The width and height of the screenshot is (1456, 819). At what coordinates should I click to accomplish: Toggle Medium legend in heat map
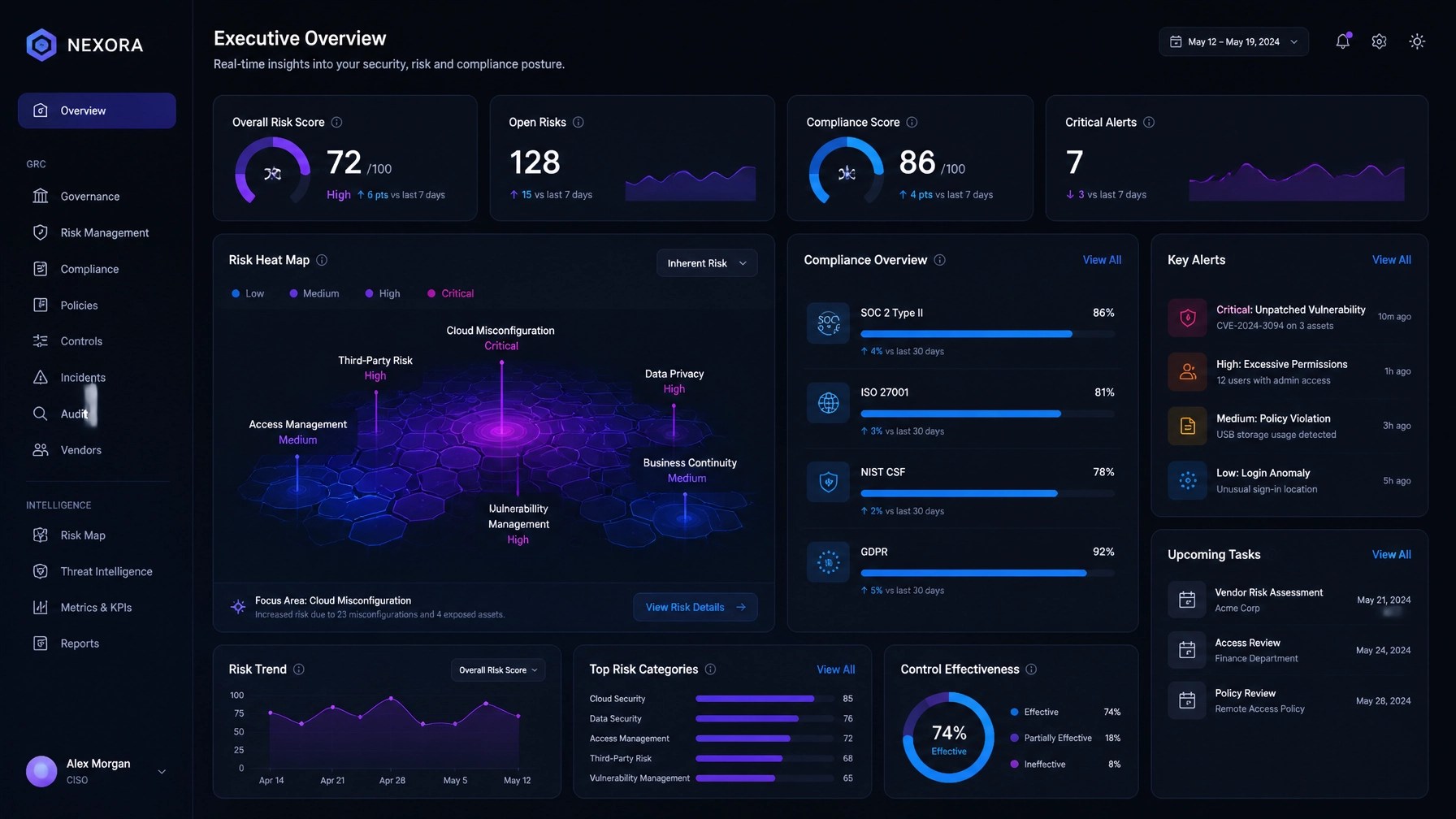[314, 293]
